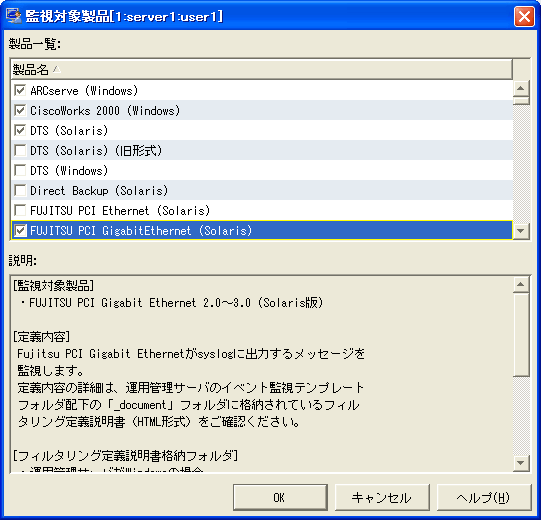
Task: Click the description pane scrollbar thumb
Action: [521, 335]
